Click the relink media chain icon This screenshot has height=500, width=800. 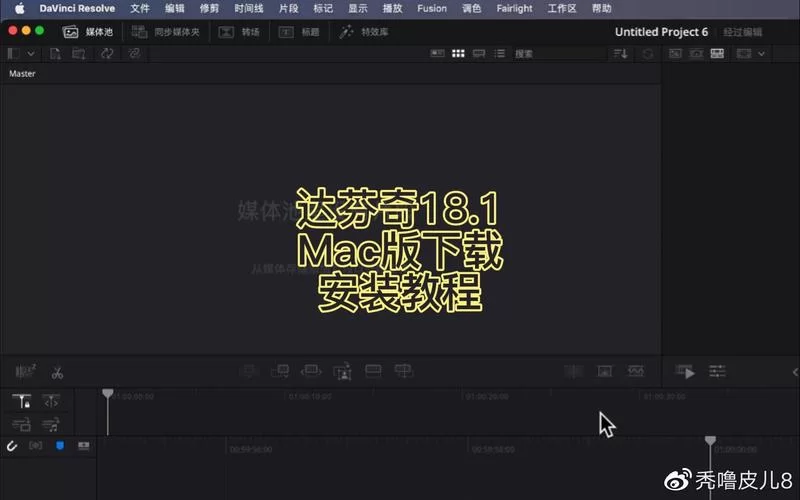[x=134, y=54]
